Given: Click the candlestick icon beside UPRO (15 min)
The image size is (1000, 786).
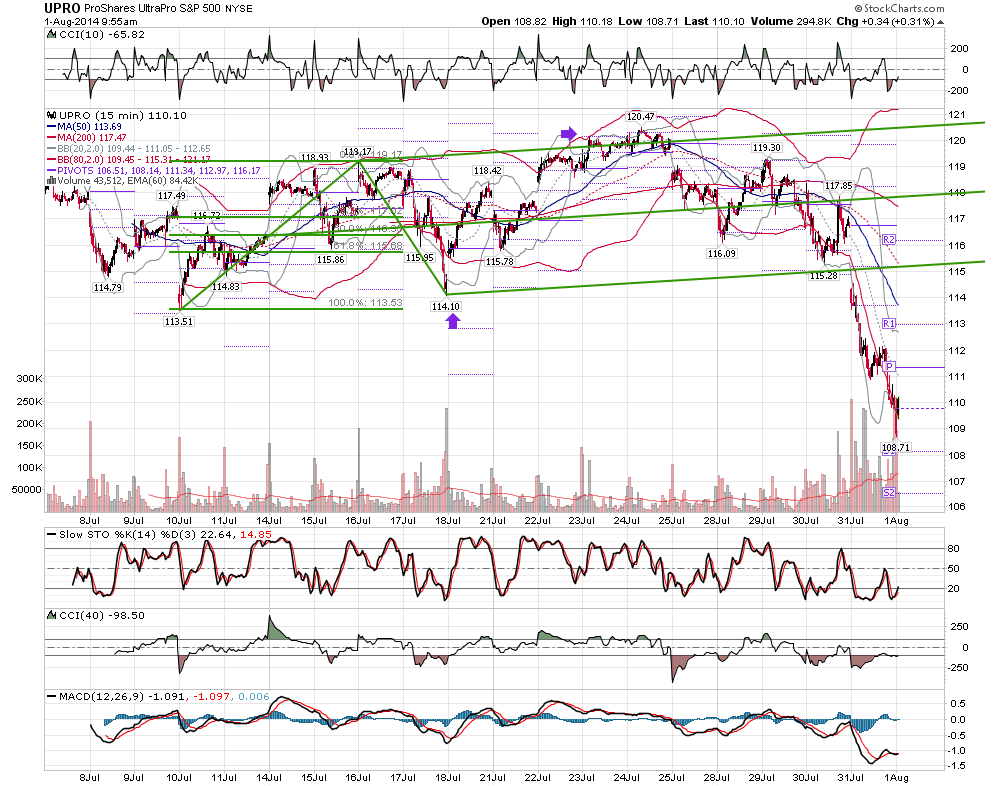Looking at the screenshot, I should pos(52,115).
